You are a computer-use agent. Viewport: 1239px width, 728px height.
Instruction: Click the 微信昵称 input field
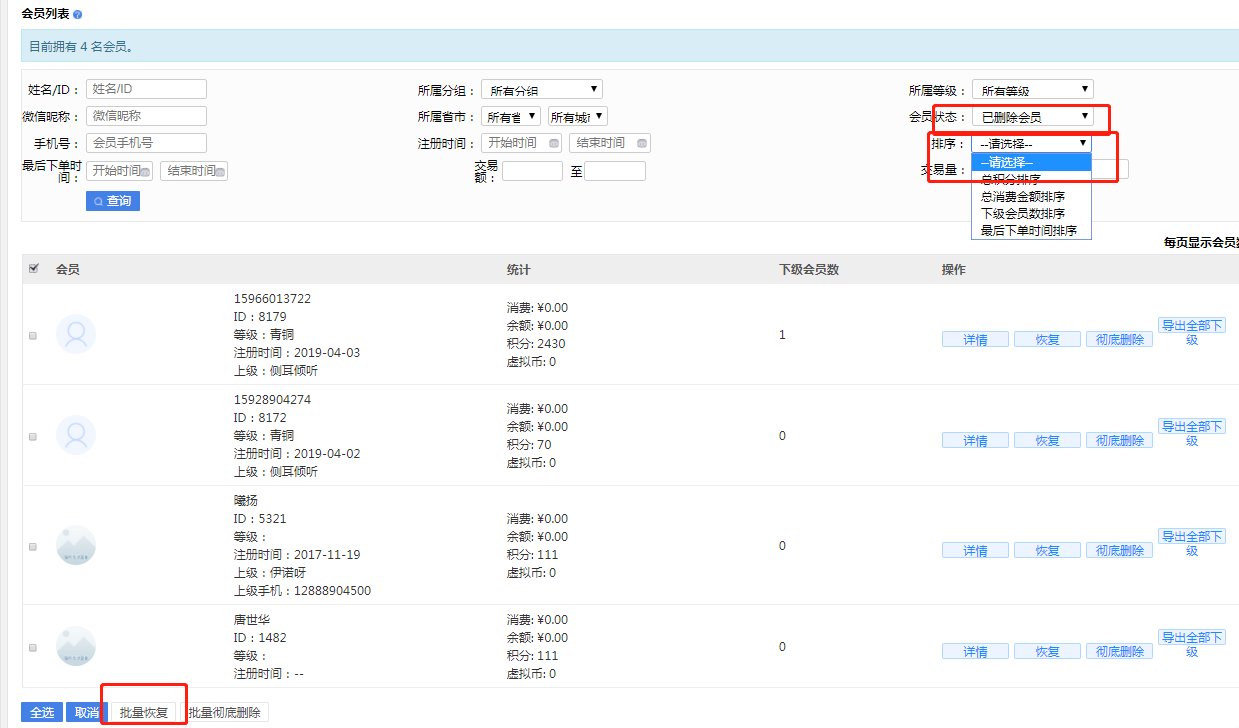[146, 117]
